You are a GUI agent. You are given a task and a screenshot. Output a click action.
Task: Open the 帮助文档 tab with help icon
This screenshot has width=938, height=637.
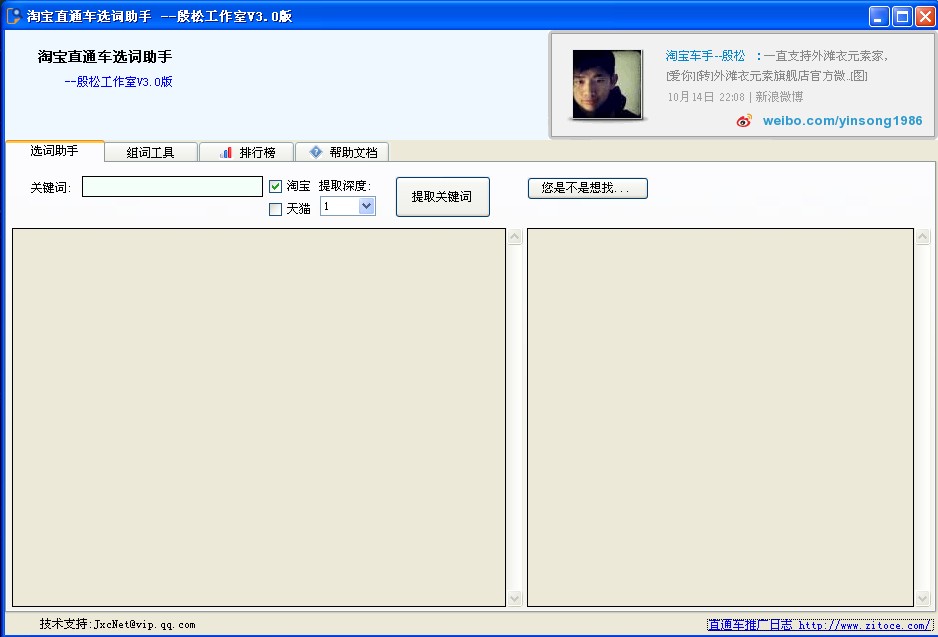point(342,152)
